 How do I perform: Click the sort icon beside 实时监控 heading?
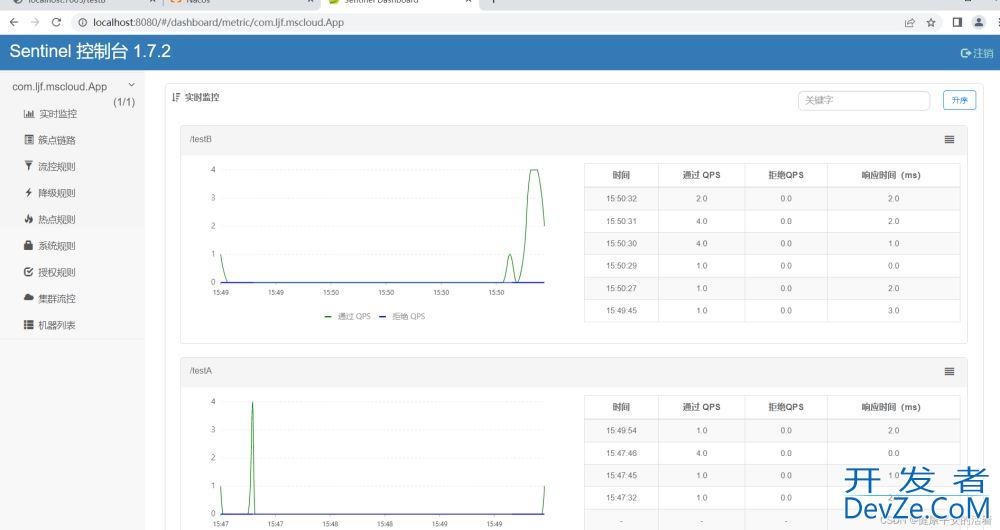click(176, 97)
